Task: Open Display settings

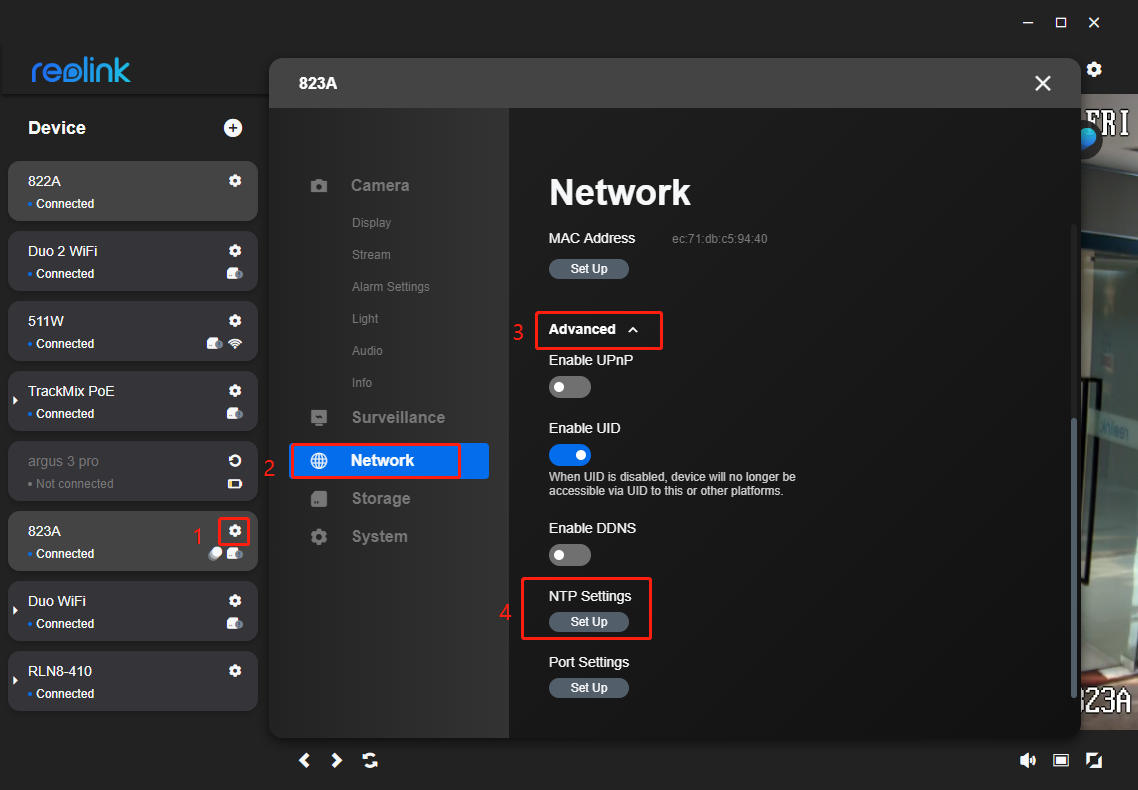Action: [372, 223]
